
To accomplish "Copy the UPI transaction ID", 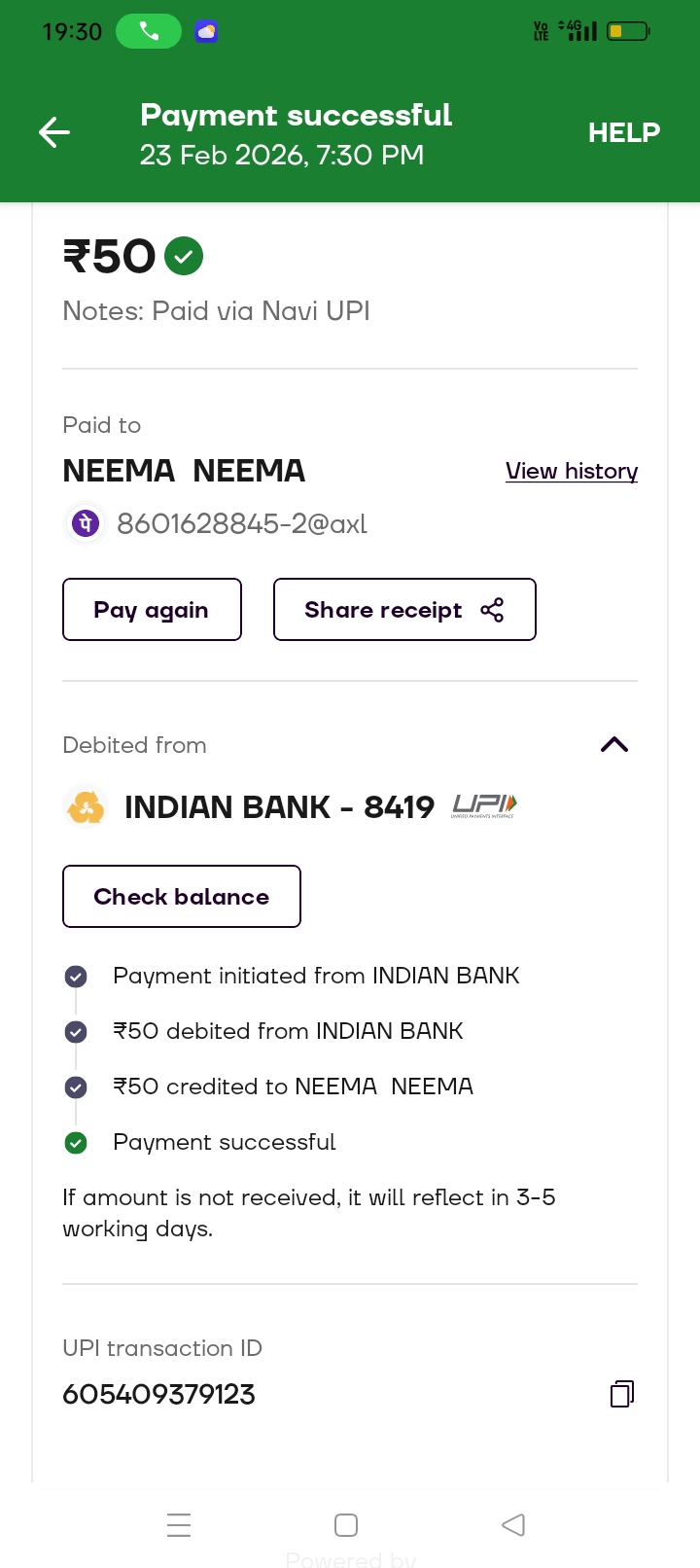I will tap(622, 1394).
